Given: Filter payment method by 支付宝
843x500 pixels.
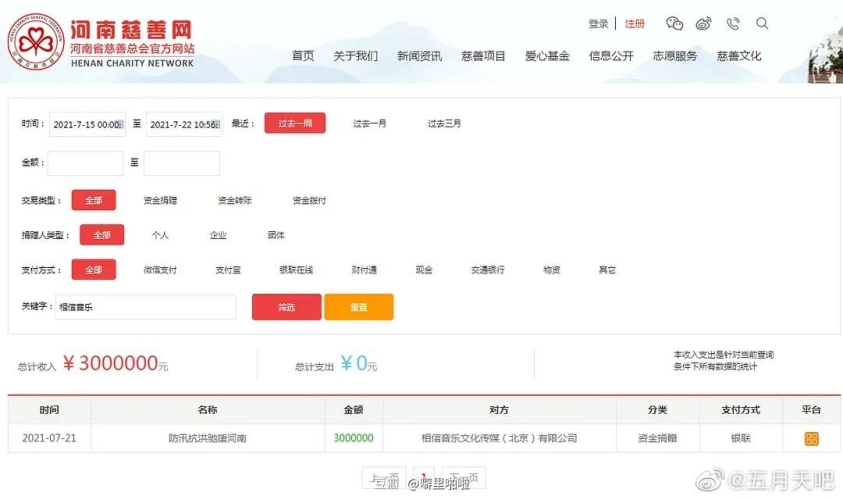Looking at the screenshot, I should 228,270.
